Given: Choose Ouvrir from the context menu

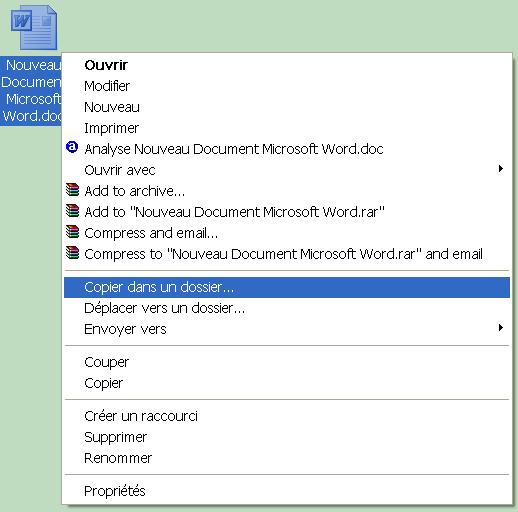Looking at the screenshot, I should 287,65.
